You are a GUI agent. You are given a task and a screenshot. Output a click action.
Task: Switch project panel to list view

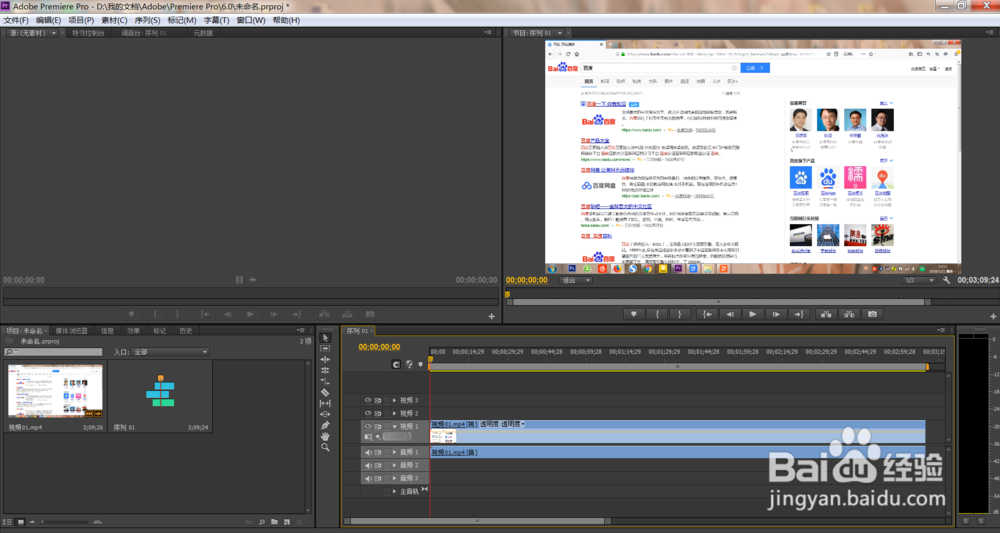click(8, 522)
